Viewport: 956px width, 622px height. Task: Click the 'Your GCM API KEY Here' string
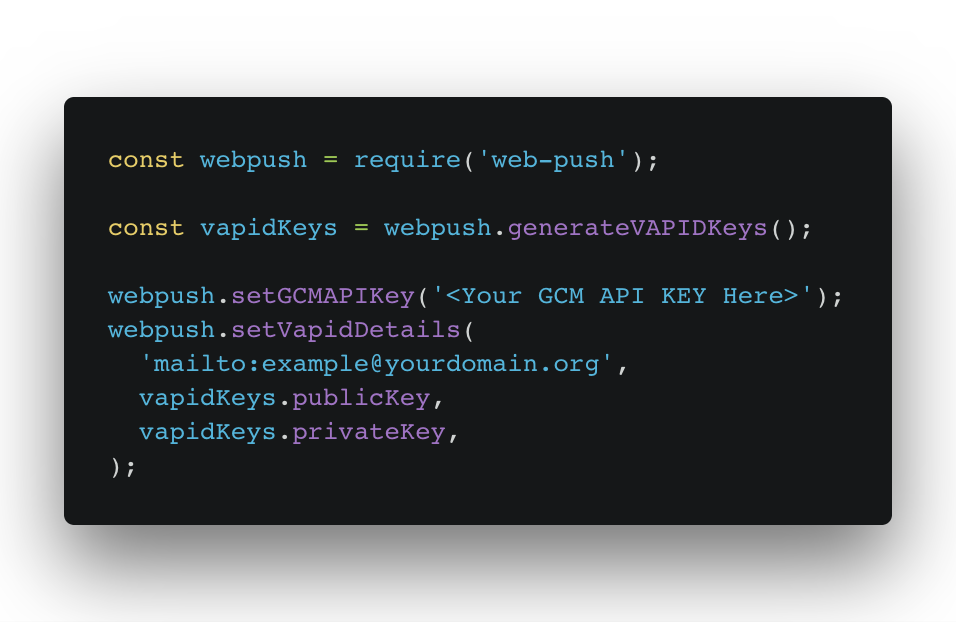622,297
